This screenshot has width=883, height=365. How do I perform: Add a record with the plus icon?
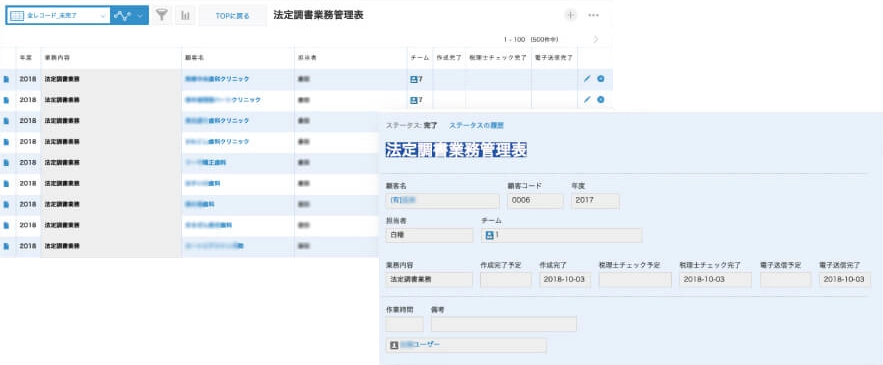pyautogui.click(x=570, y=15)
